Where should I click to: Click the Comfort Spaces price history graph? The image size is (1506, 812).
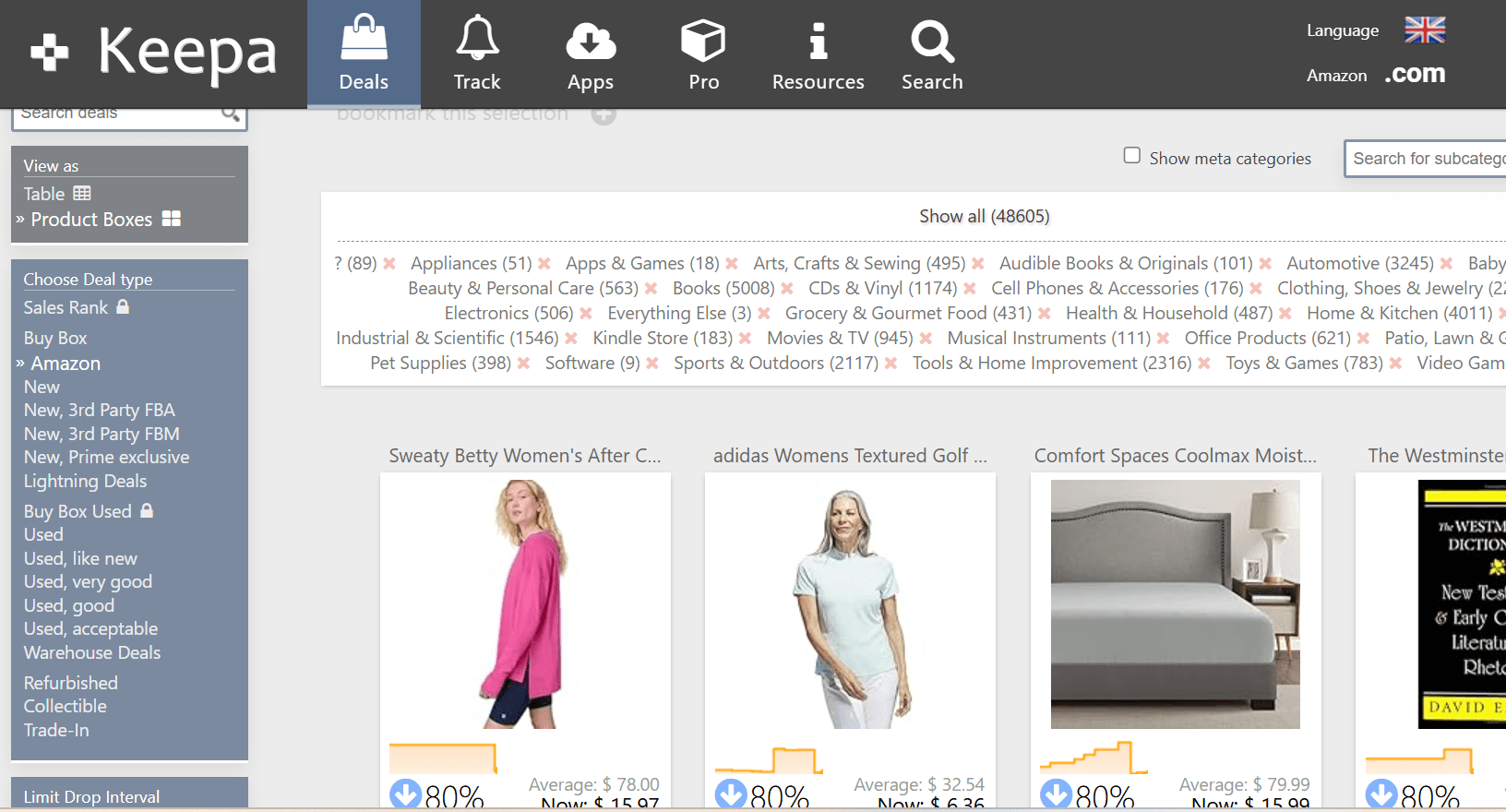pos(1094,758)
